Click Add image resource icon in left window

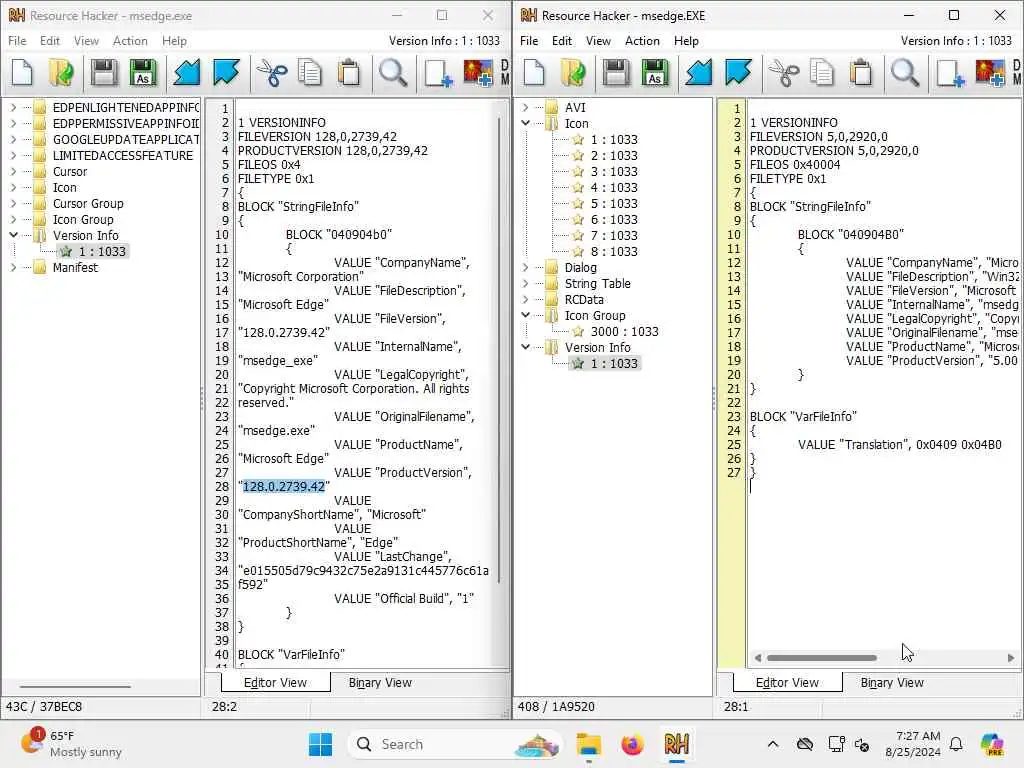click(478, 72)
